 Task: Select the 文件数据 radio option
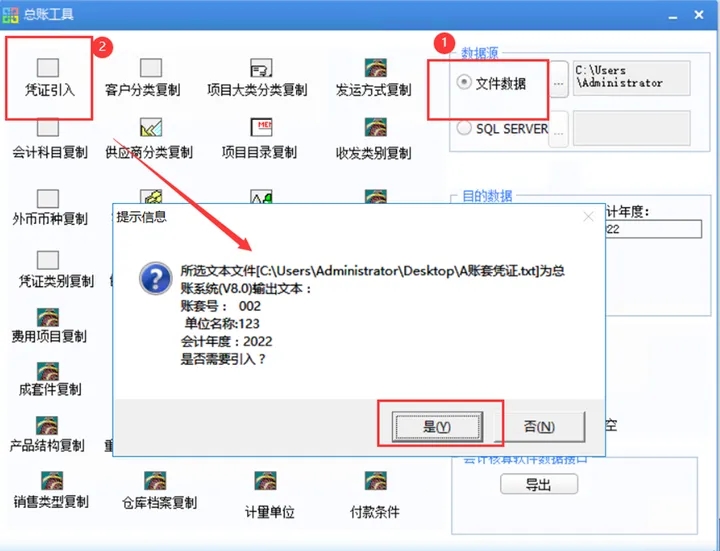(x=491, y=83)
